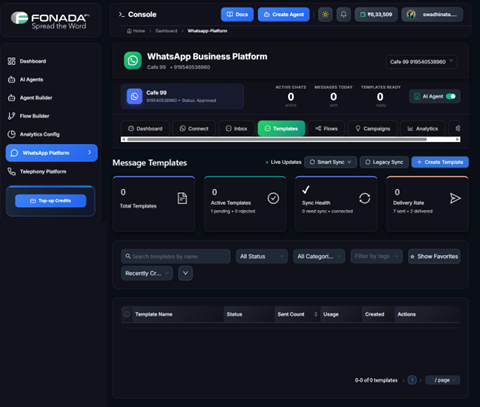
Task: Open Agent Builder in the sidebar
Action: [x=51, y=98]
